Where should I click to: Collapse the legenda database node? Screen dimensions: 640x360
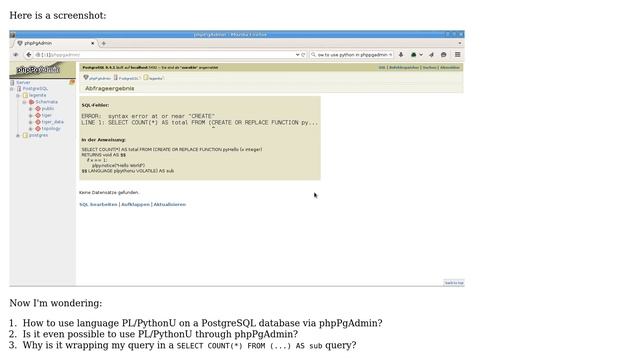(x=18, y=95)
